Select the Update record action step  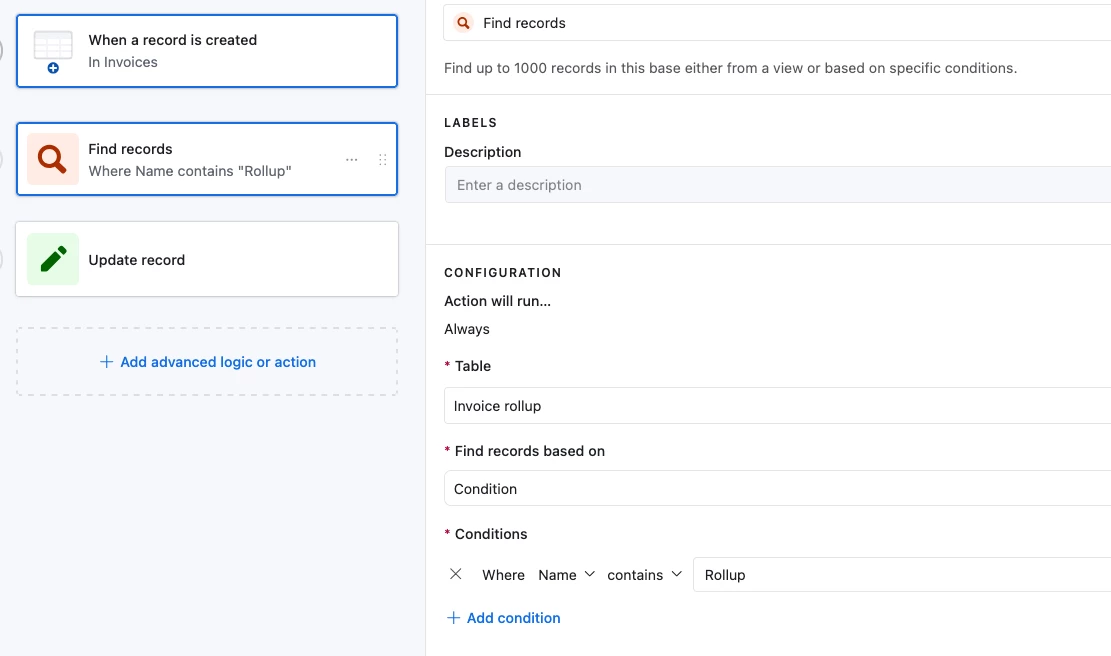point(207,260)
